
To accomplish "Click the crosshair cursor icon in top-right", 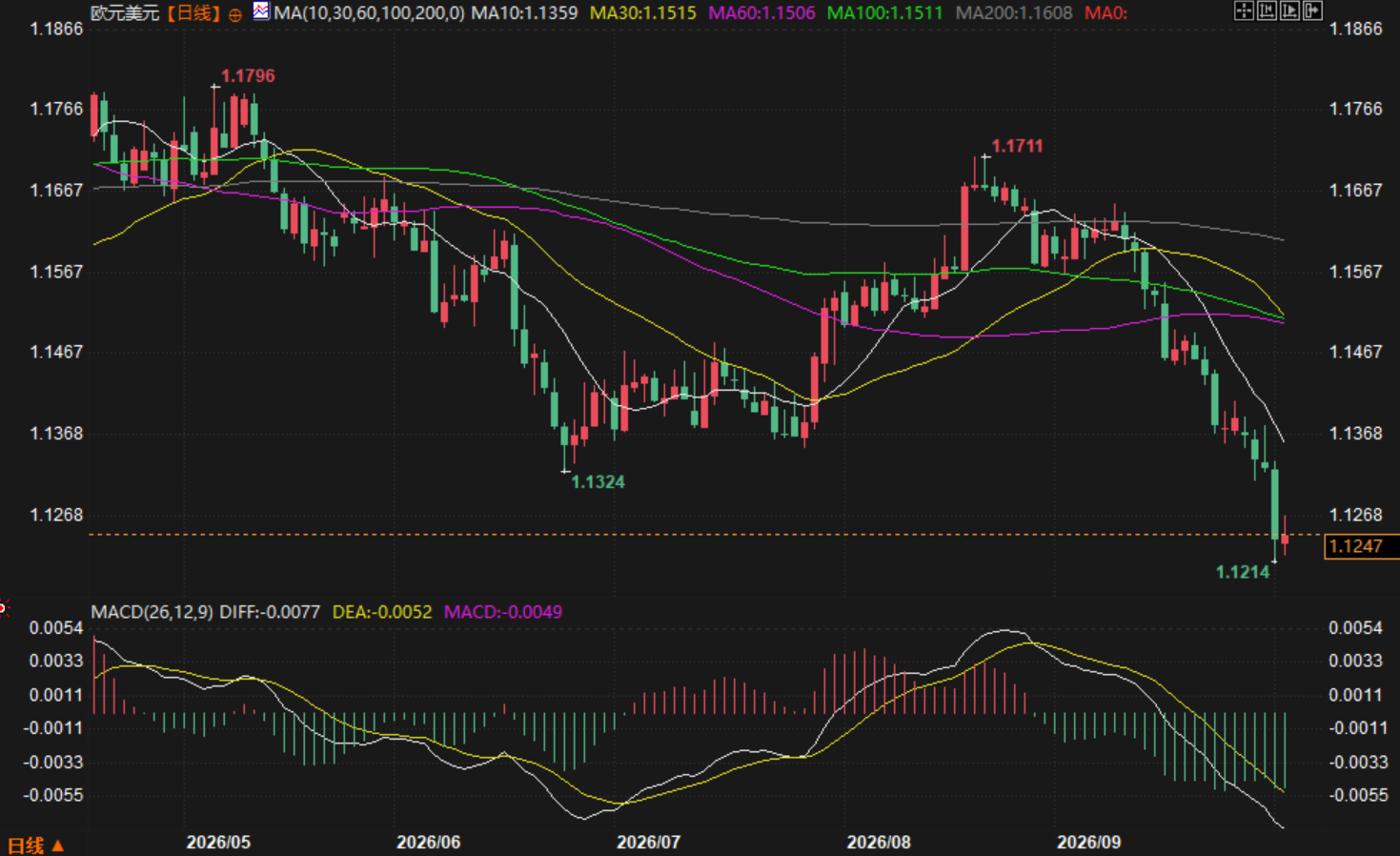I will point(1244,10).
